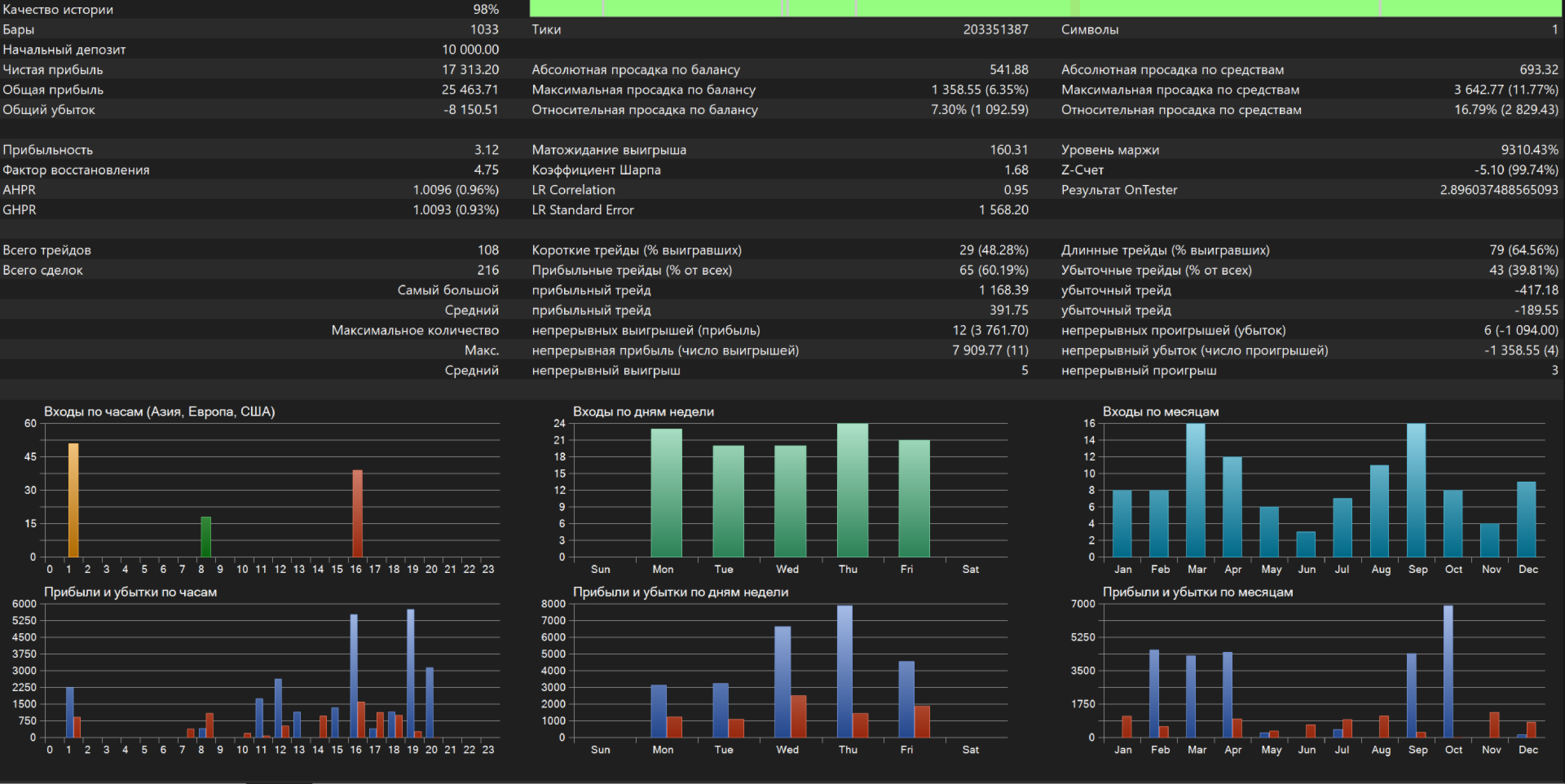
Task: Select the red Wed loss bar in weekday profit chart
Action: coord(799,716)
